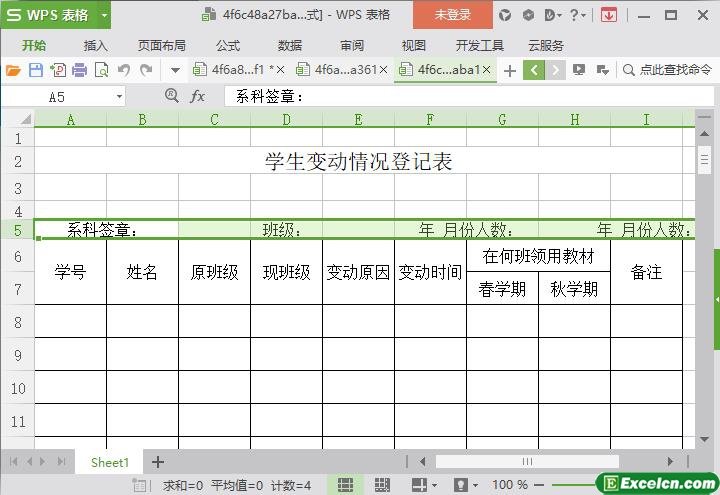Undo the last action
720x495 pixels.
(x=123, y=70)
